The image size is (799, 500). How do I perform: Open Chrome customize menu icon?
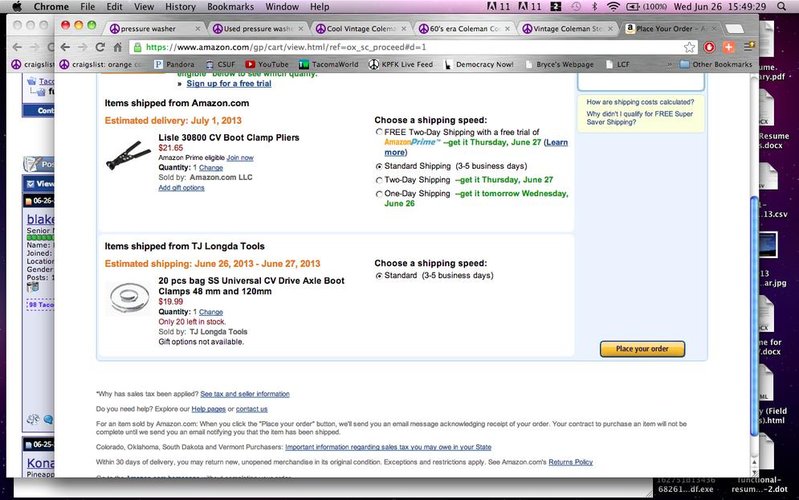click(x=749, y=47)
